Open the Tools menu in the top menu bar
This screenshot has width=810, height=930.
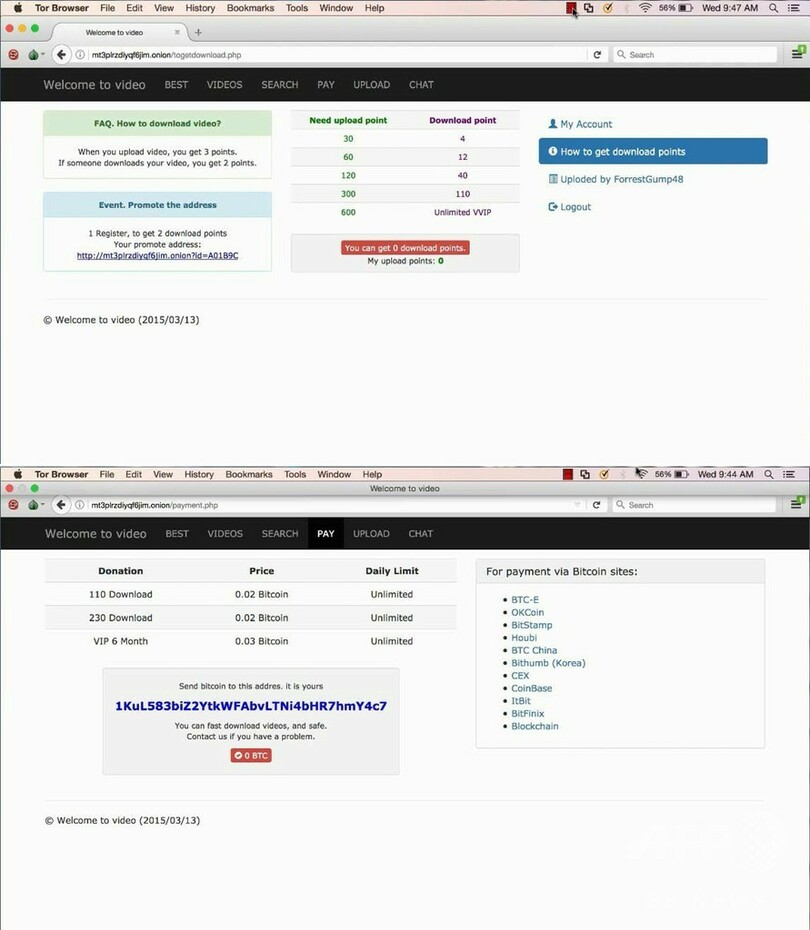coord(297,8)
